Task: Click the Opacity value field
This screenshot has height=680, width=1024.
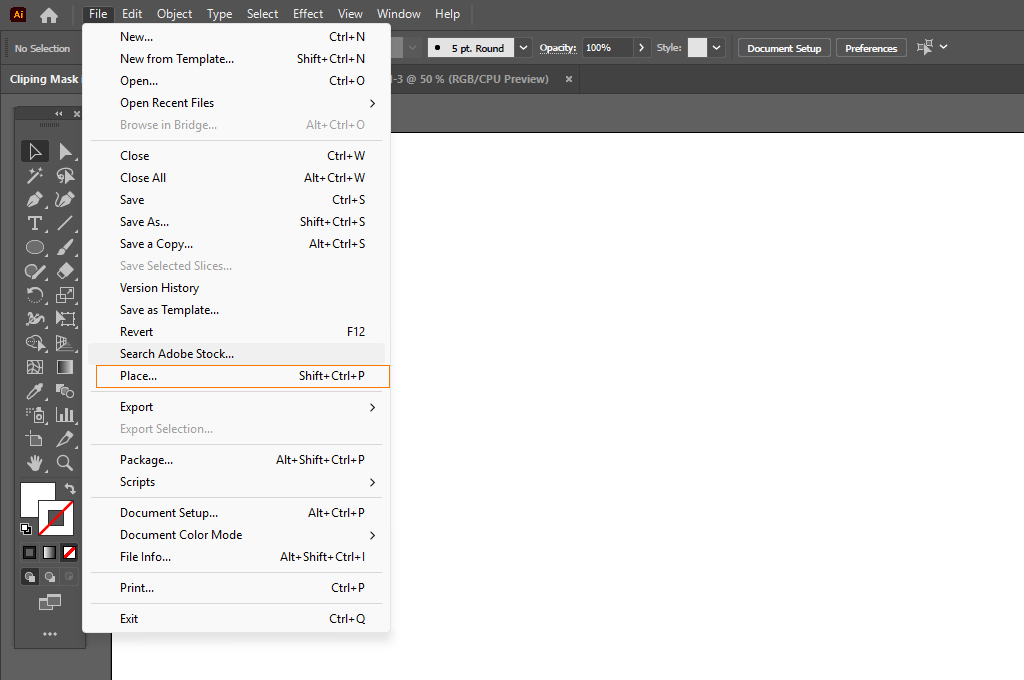Action: [607, 48]
